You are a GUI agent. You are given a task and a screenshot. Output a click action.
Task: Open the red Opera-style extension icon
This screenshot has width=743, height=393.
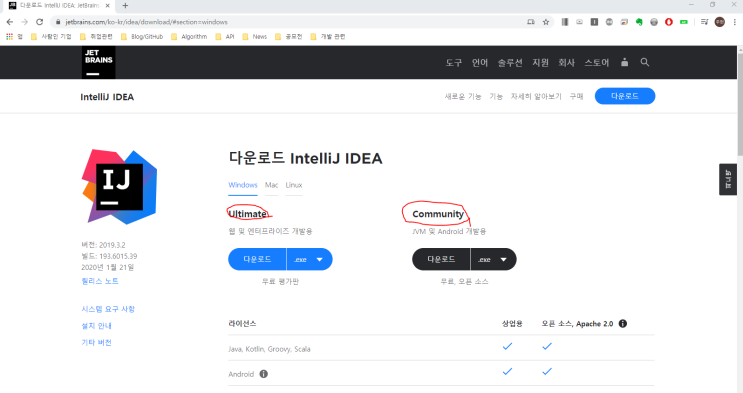(669, 22)
